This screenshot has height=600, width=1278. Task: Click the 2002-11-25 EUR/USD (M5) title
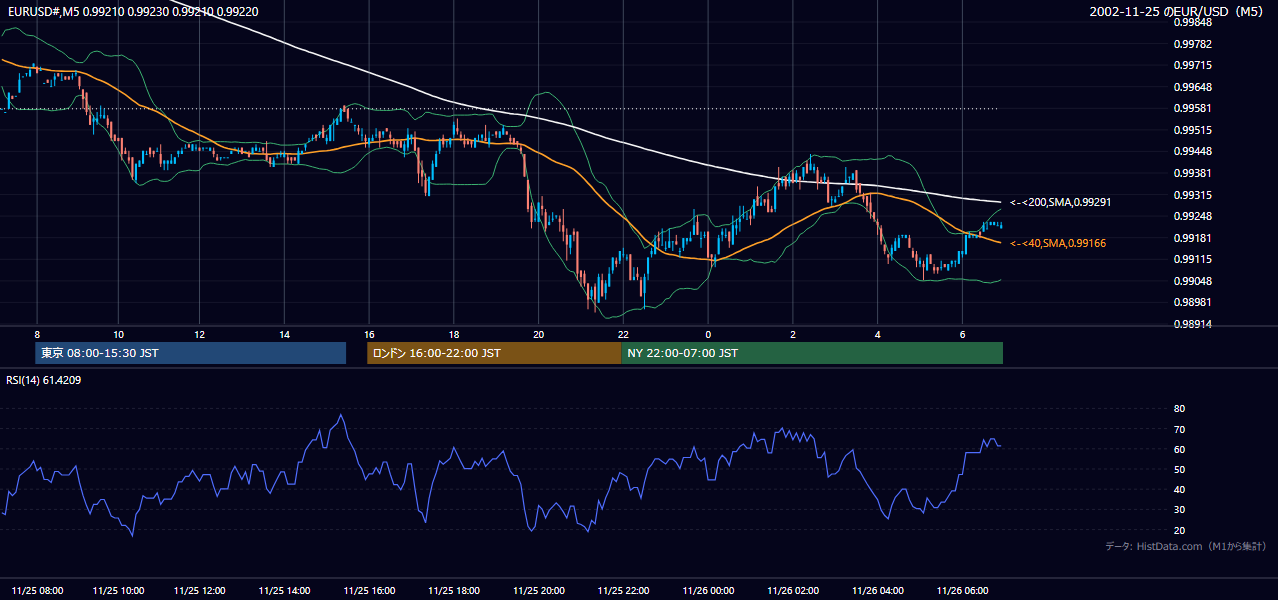[1178, 11]
